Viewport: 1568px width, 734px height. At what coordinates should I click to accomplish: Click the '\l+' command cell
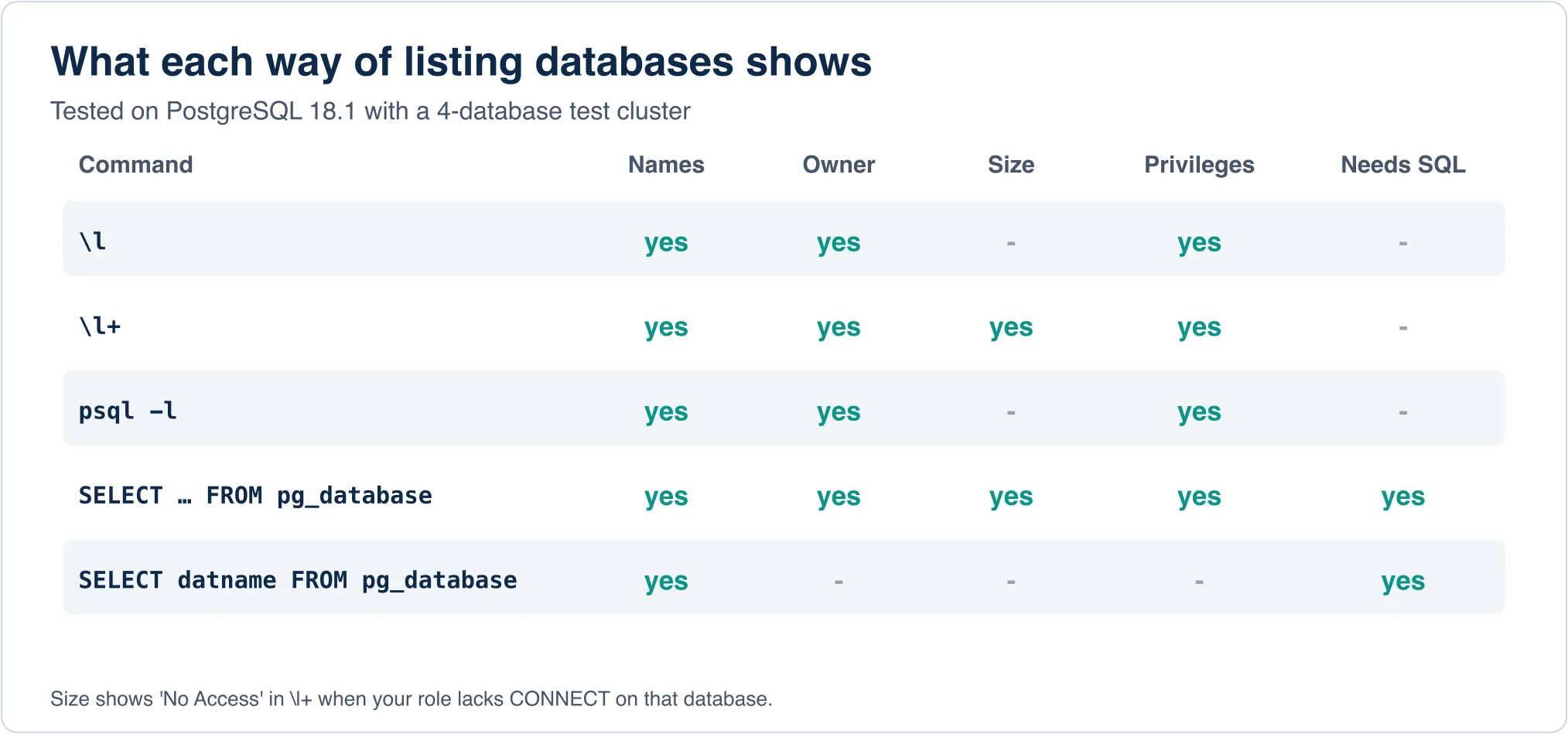(x=101, y=326)
